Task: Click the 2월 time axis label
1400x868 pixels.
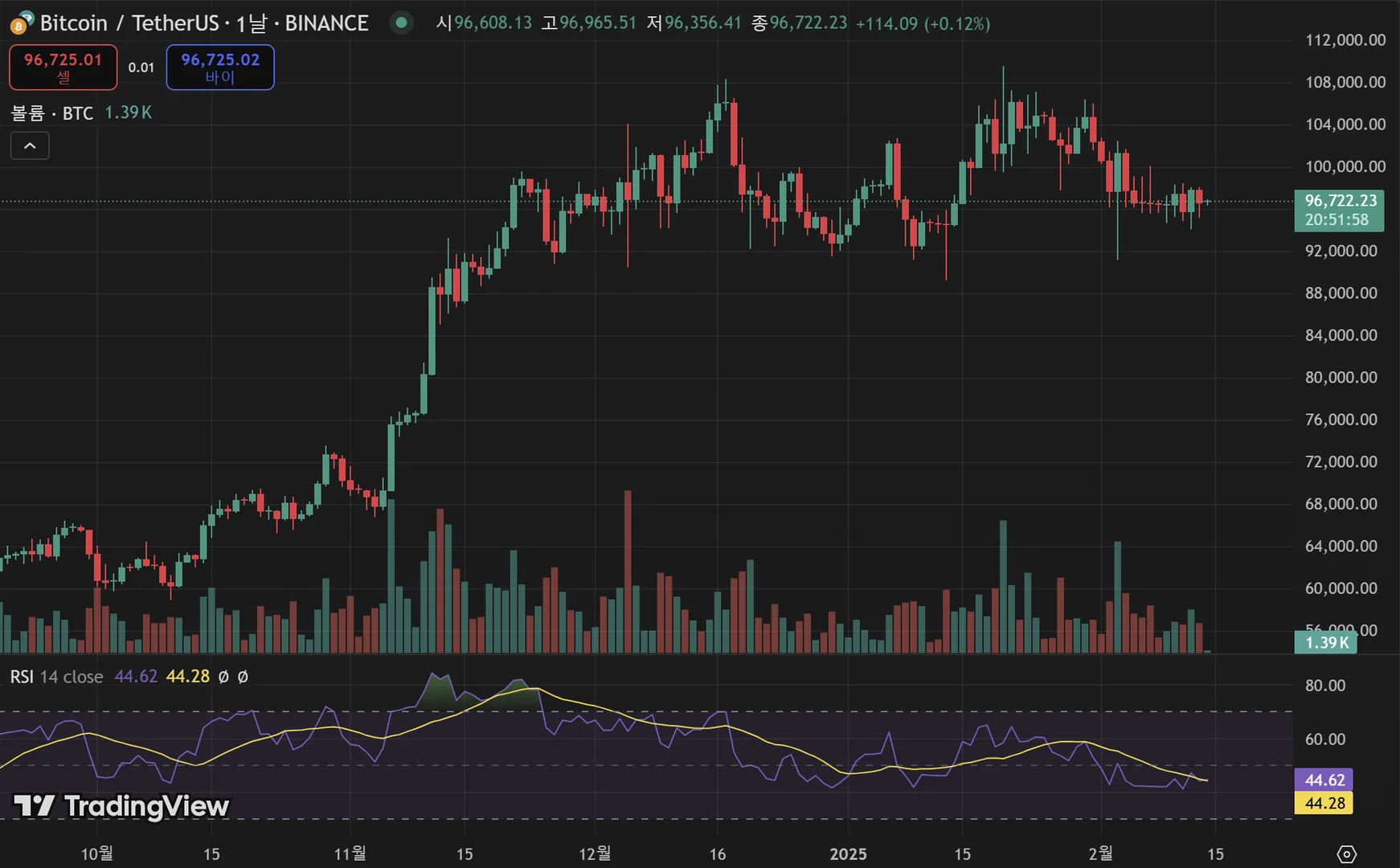Action: (1100, 854)
